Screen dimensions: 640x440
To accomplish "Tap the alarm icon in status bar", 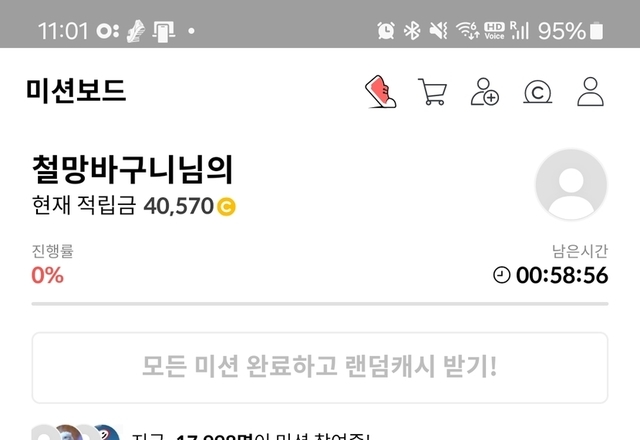I will pyautogui.click(x=386, y=31).
